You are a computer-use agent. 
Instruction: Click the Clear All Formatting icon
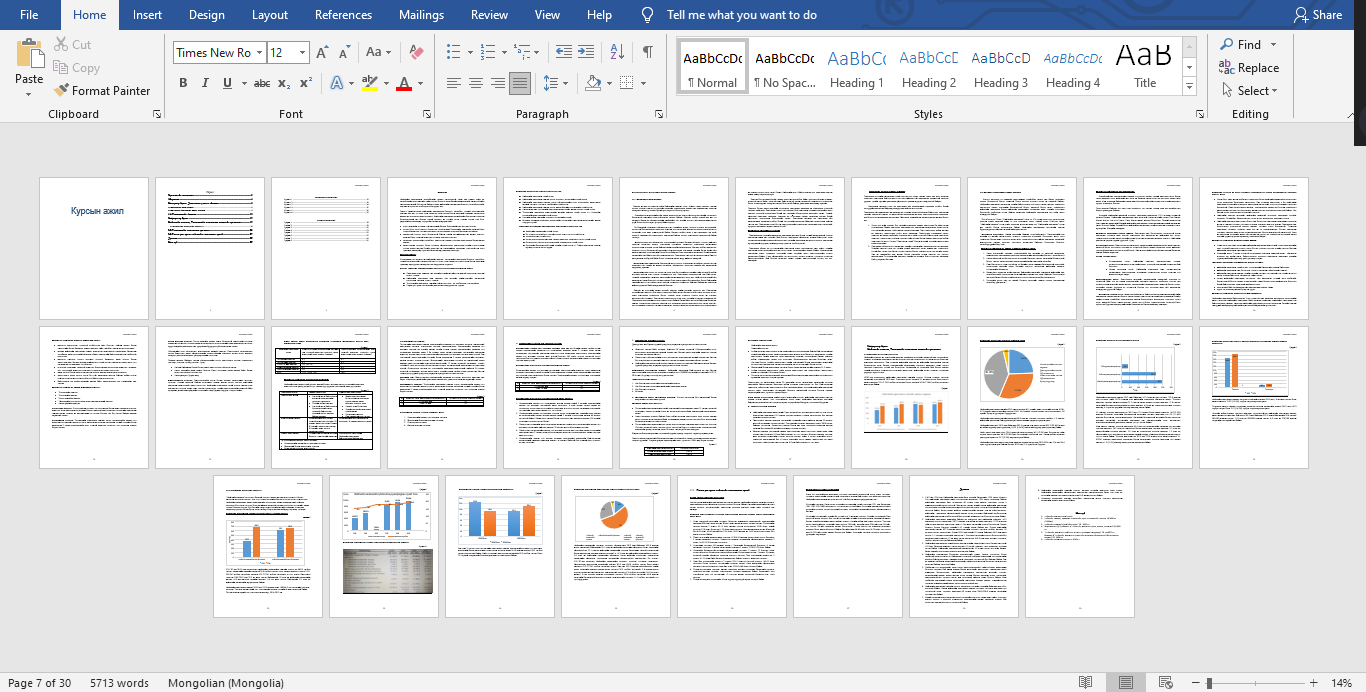[417, 52]
